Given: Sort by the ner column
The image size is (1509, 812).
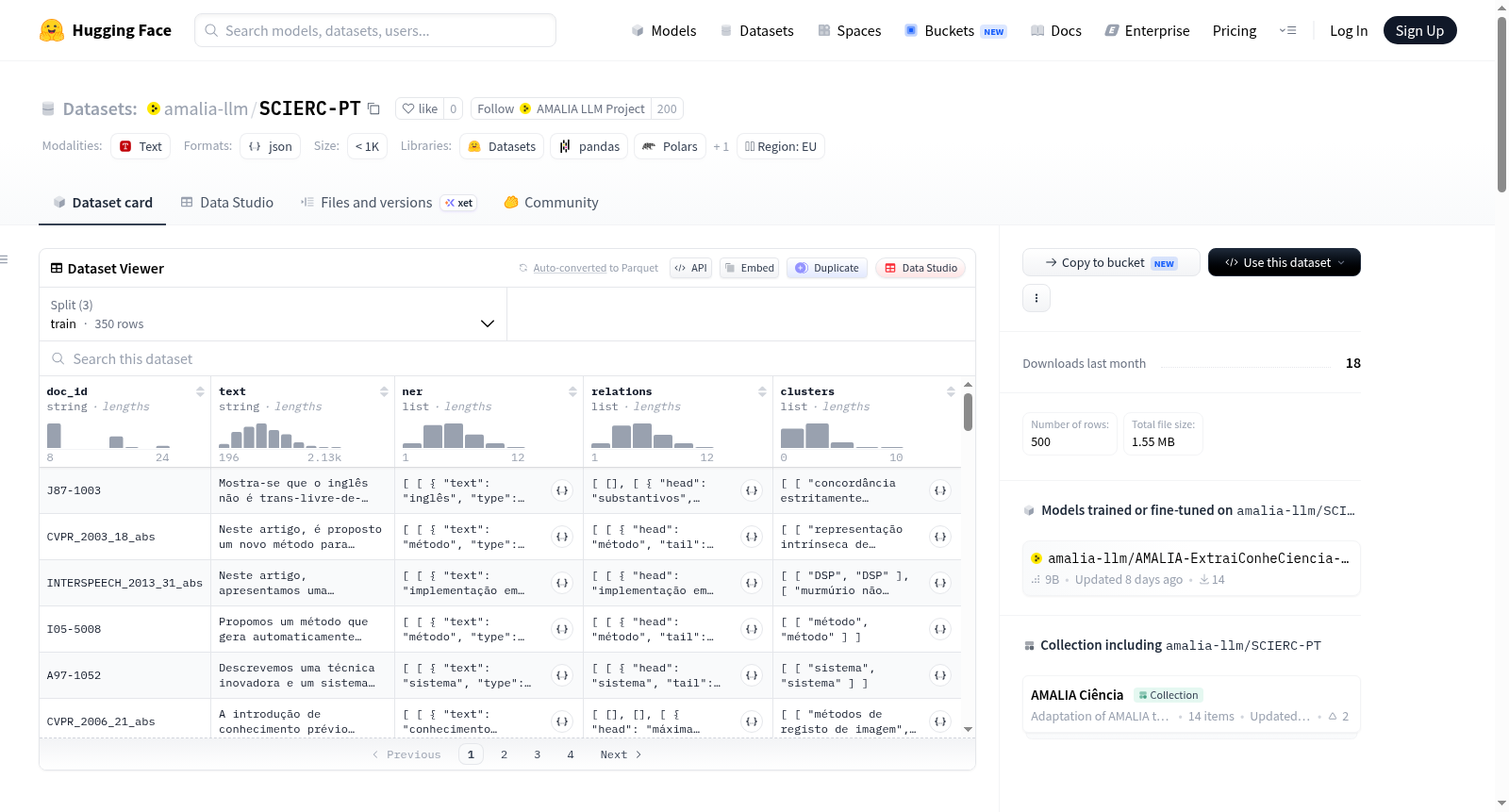Looking at the screenshot, I should (572, 391).
